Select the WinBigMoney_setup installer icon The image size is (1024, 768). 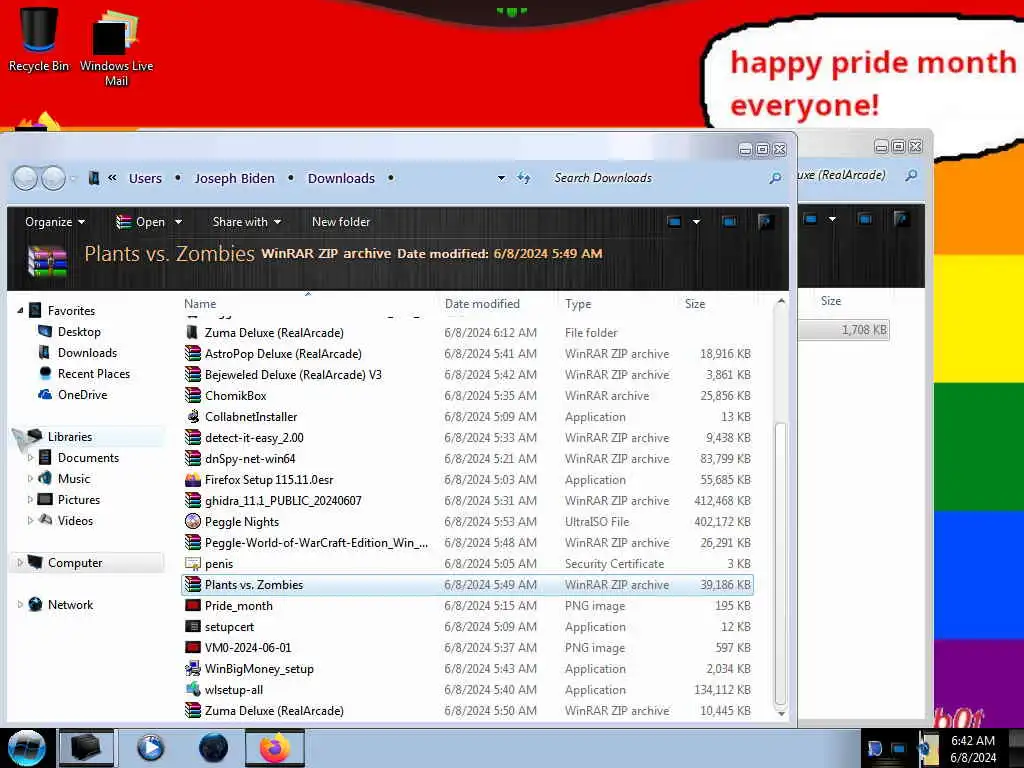pos(193,669)
